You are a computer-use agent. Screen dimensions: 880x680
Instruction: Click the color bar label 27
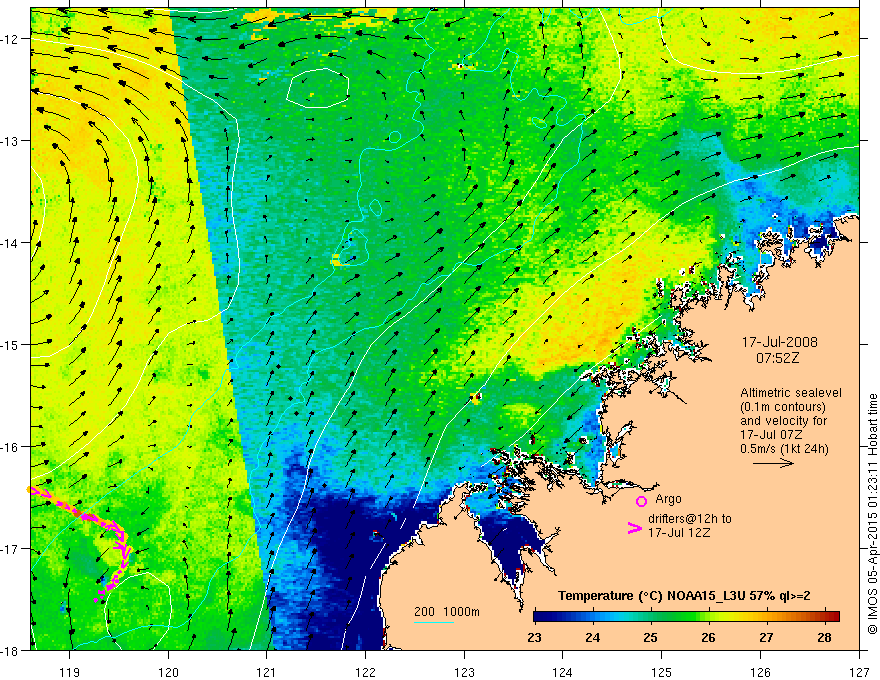click(x=766, y=637)
